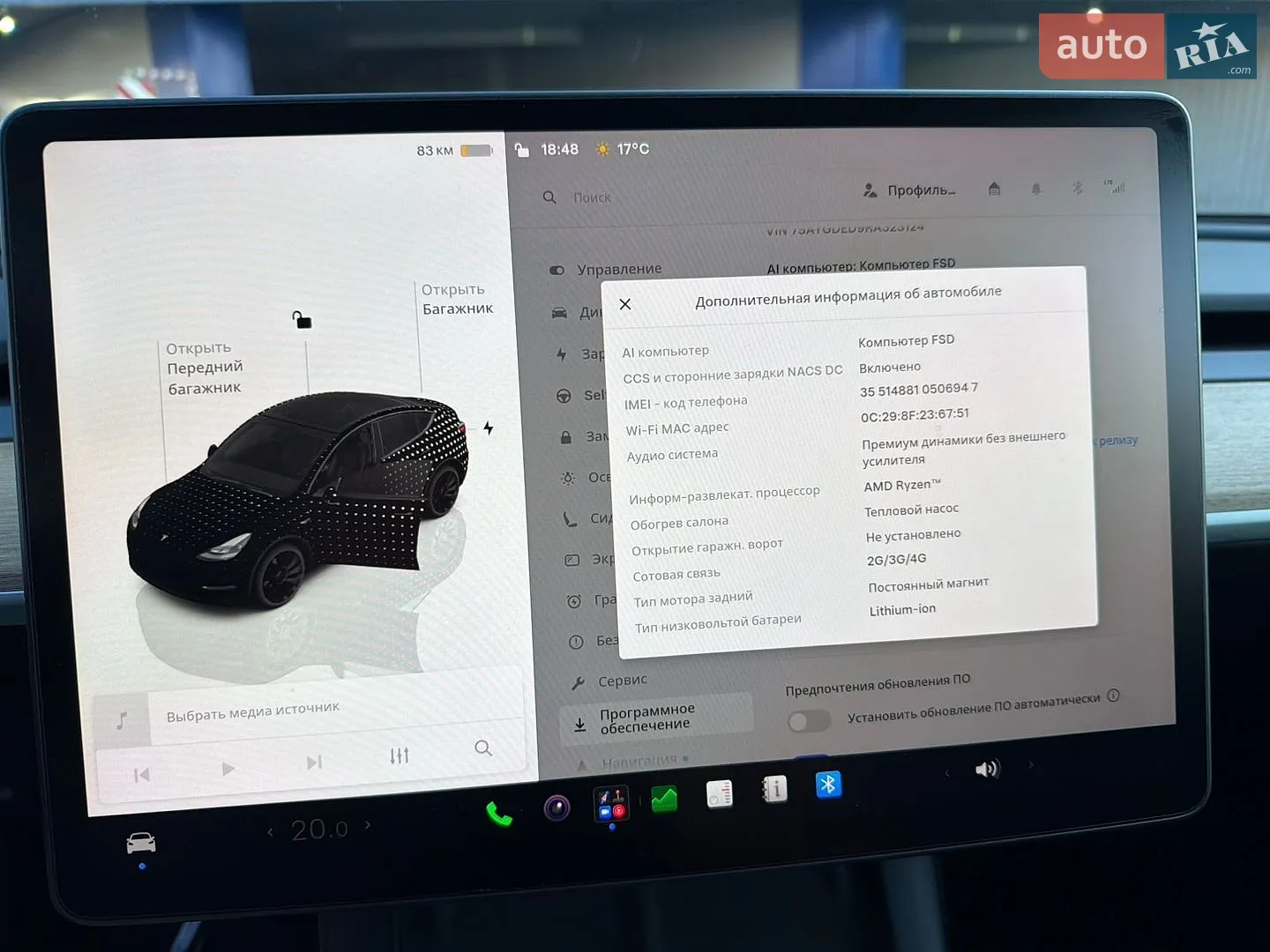
Task: Tap the volume speaker icon
Action: (987, 770)
